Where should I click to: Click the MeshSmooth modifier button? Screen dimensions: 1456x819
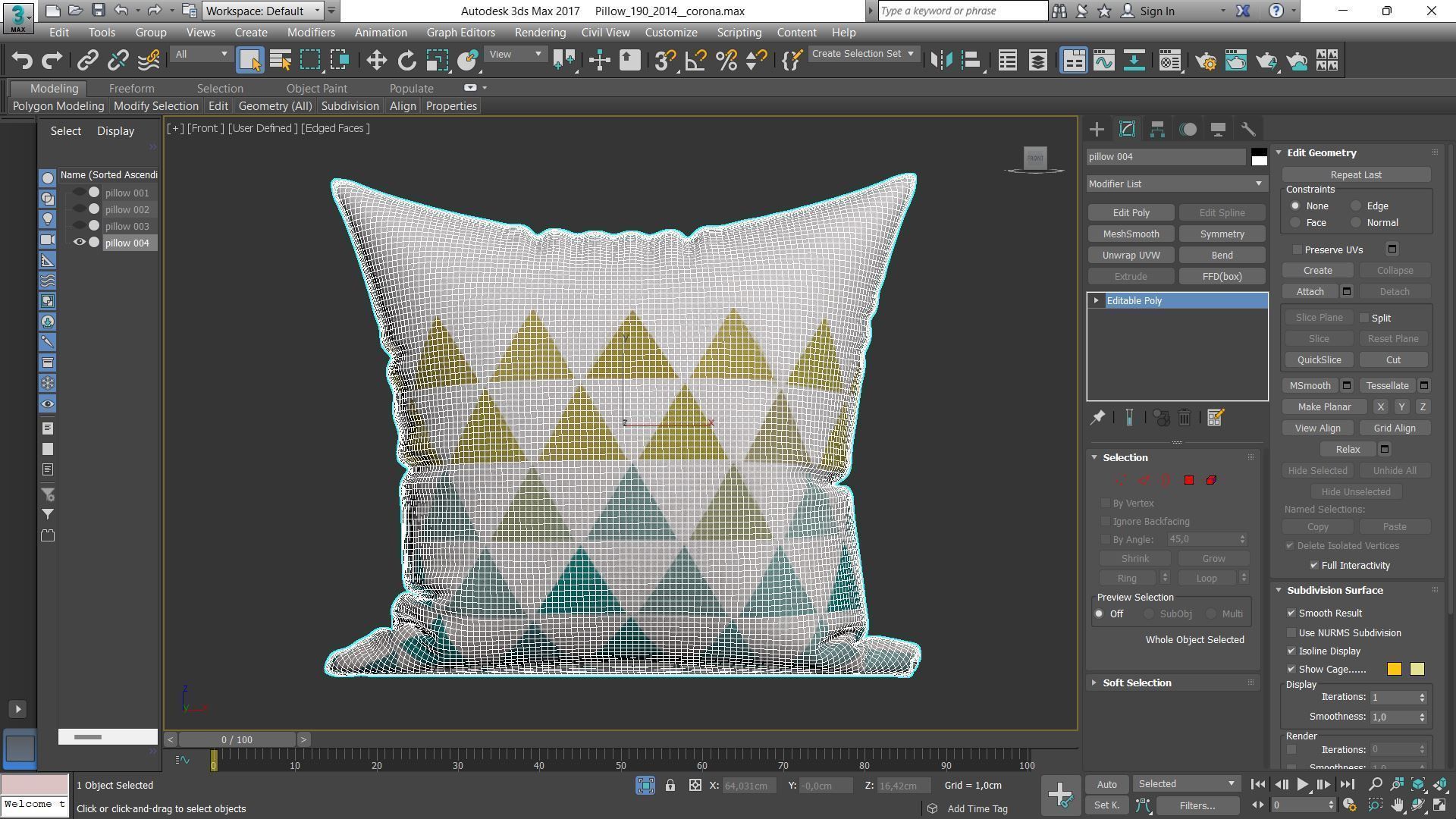coord(1131,234)
